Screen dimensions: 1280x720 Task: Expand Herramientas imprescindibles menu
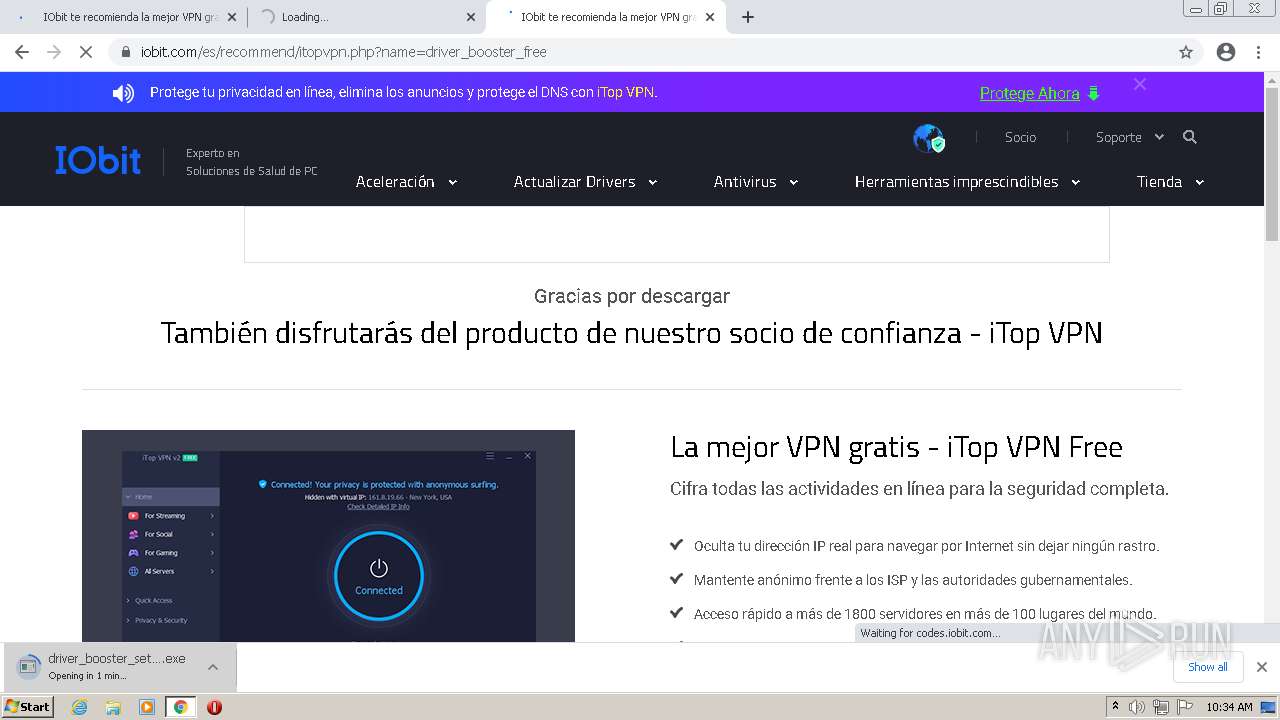[x=967, y=182]
